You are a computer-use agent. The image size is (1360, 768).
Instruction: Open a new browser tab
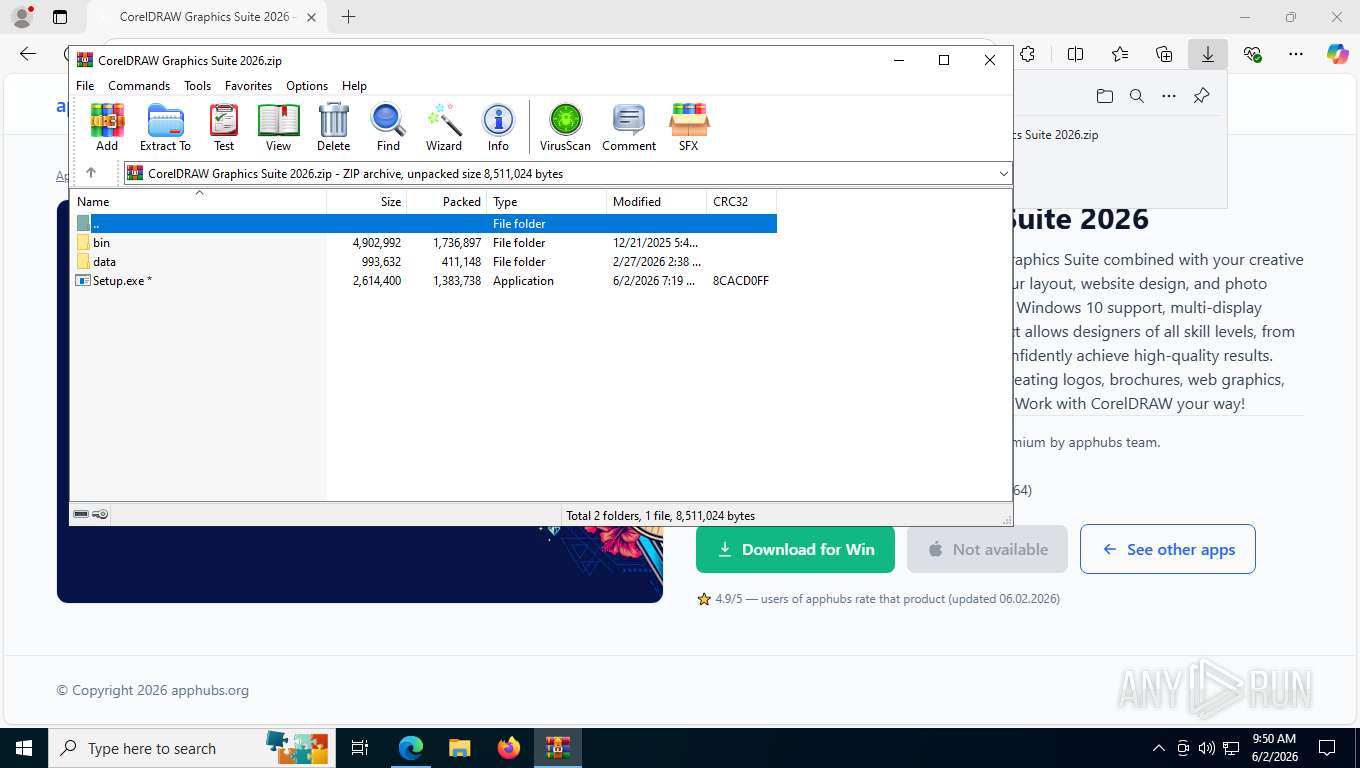pos(348,17)
